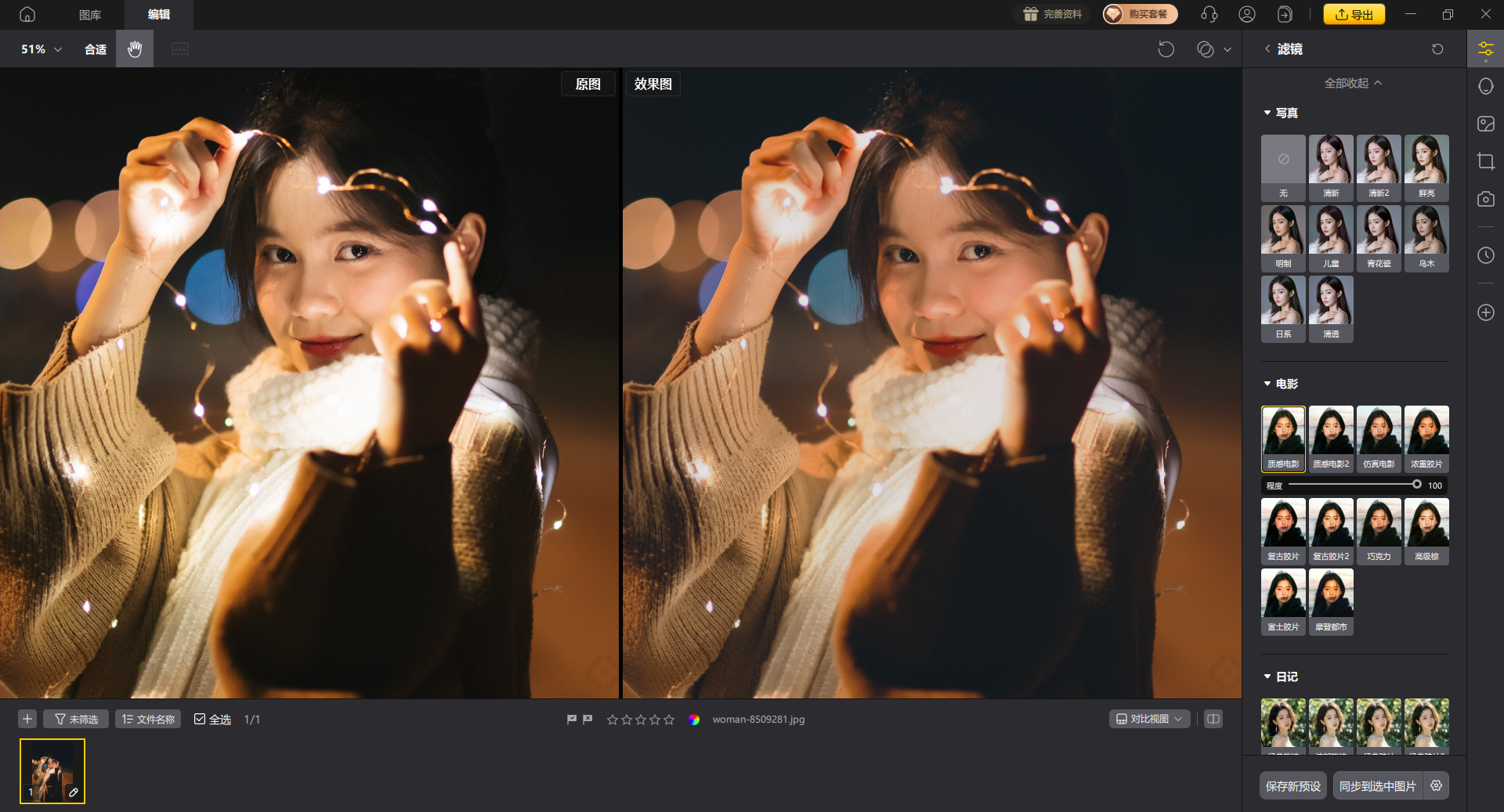Click the undo rotate arrow icon
1504x812 pixels.
point(1166,49)
